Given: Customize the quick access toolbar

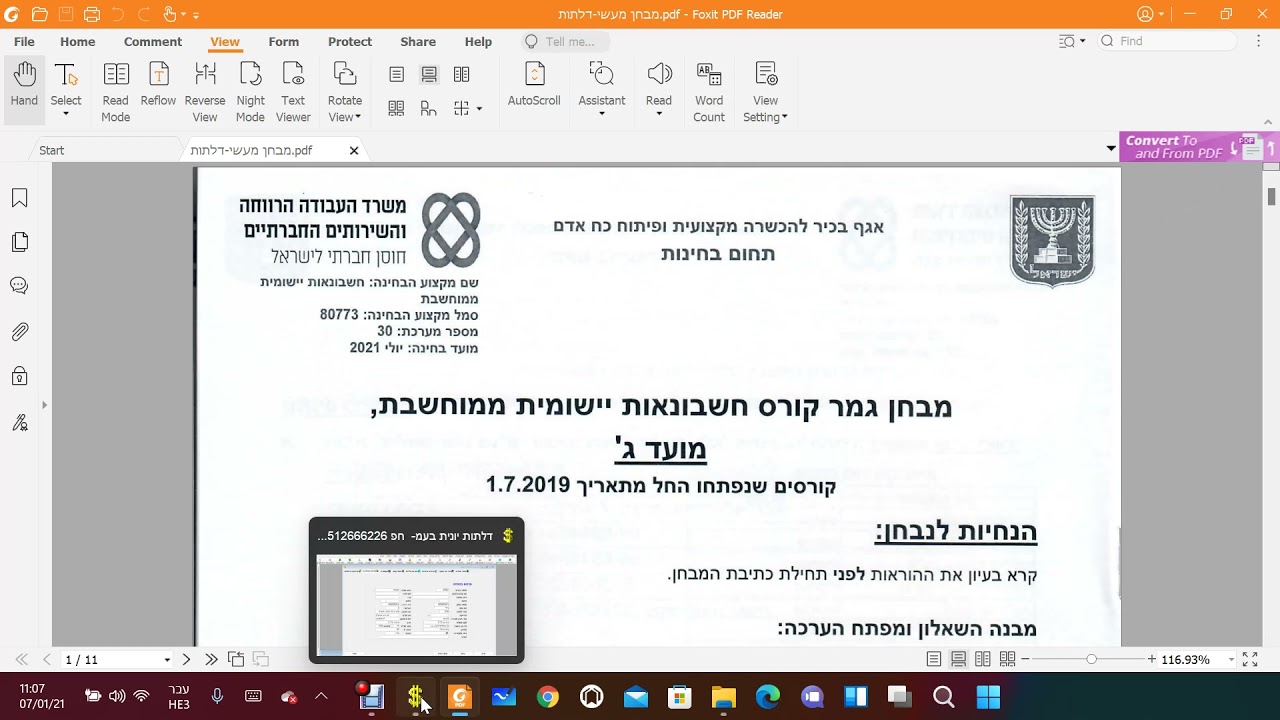Looking at the screenshot, I should tap(196, 15).
